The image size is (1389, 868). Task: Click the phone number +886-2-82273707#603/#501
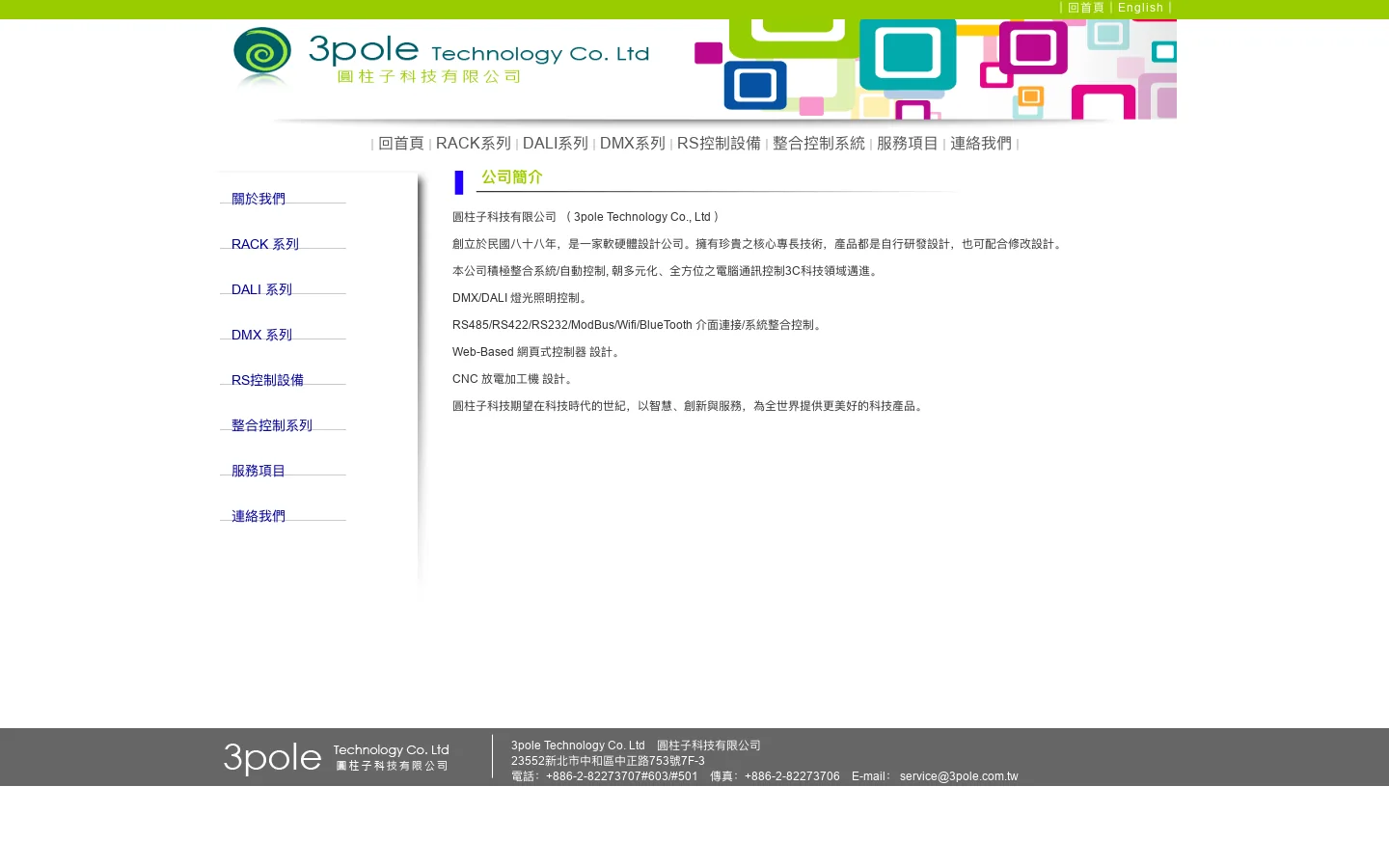(x=622, y=776)
